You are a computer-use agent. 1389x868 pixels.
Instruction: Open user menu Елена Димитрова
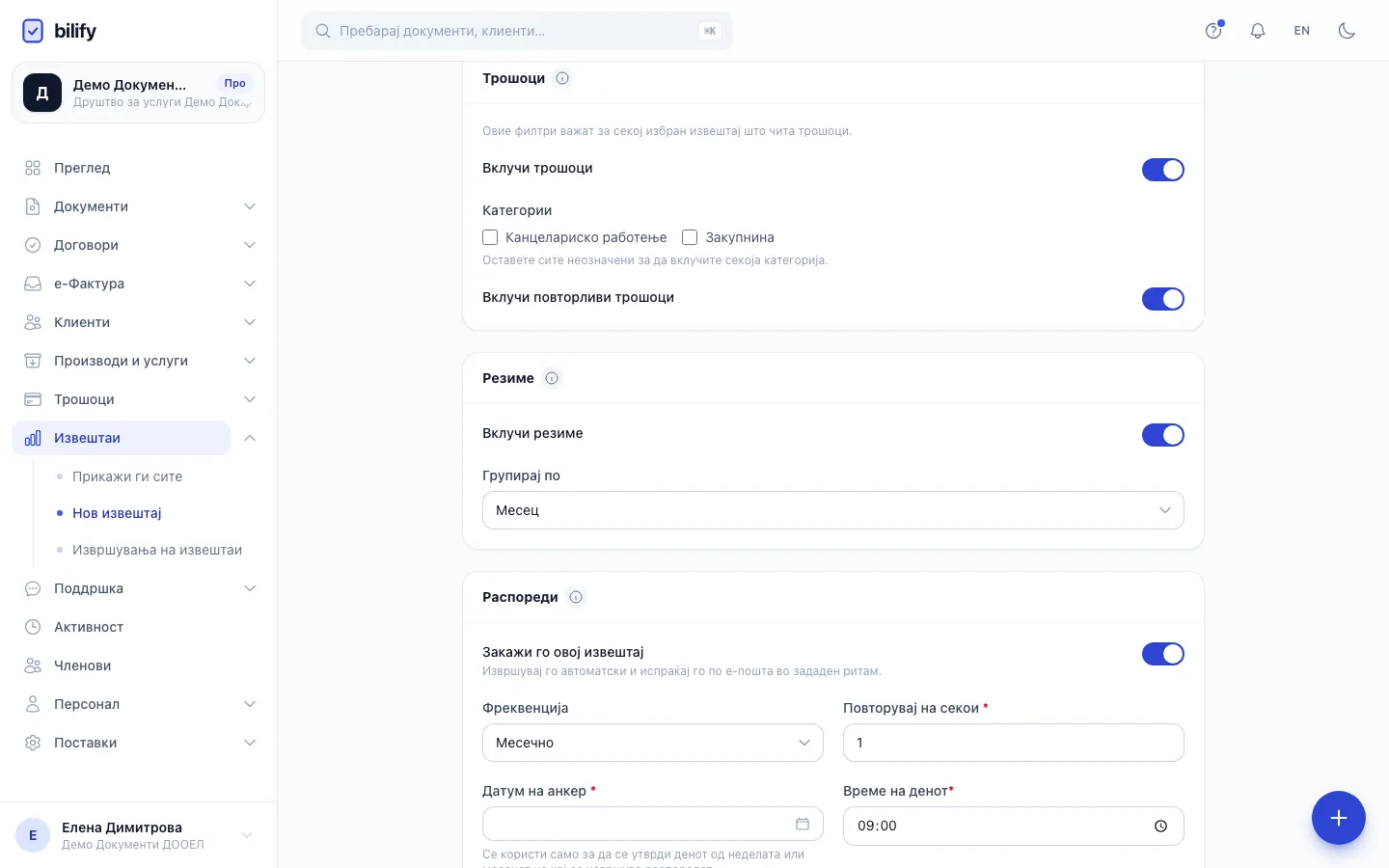[138, 835]
